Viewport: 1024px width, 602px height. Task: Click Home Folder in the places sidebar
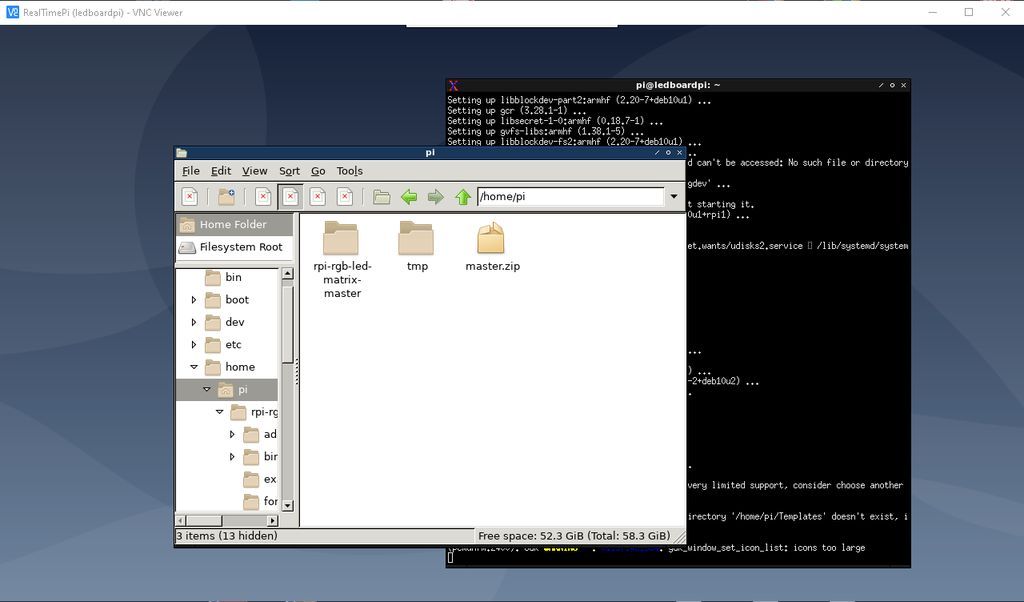click(232, 225)
